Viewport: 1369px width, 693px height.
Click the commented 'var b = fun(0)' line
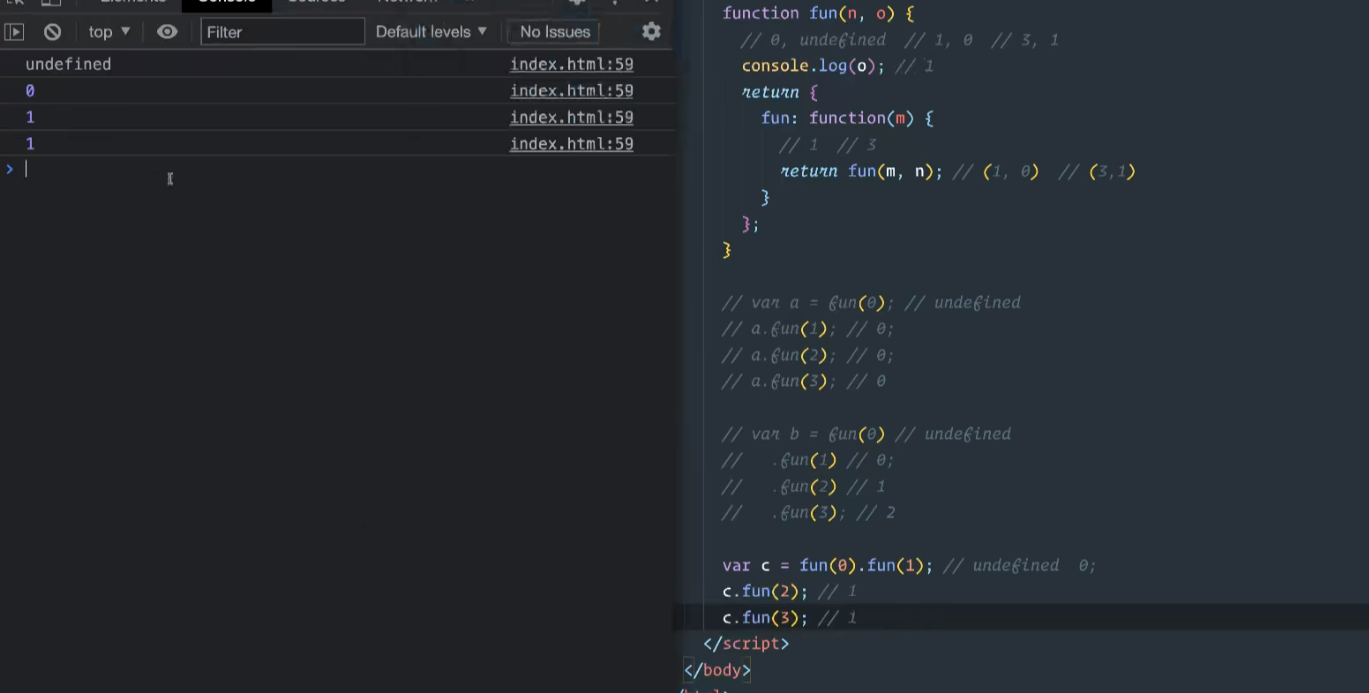[866, 434]
